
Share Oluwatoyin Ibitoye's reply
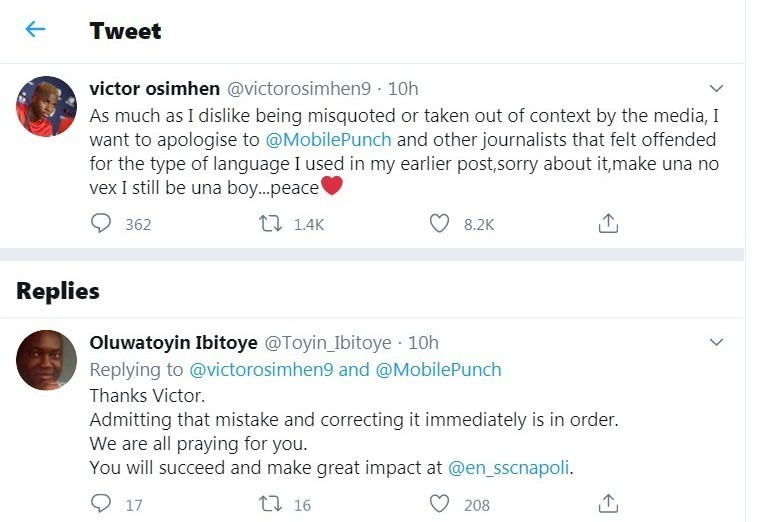coord(607,504)
